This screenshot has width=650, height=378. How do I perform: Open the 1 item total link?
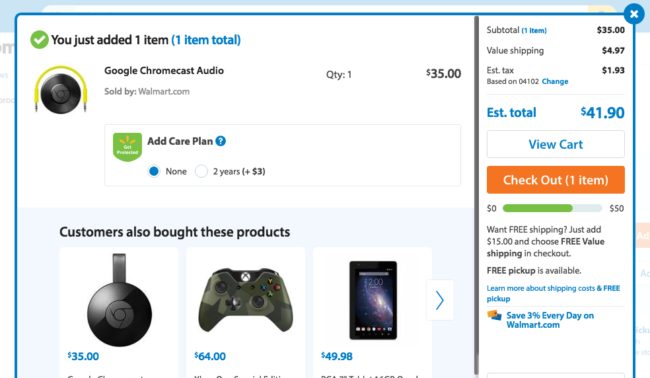[206, 40]
